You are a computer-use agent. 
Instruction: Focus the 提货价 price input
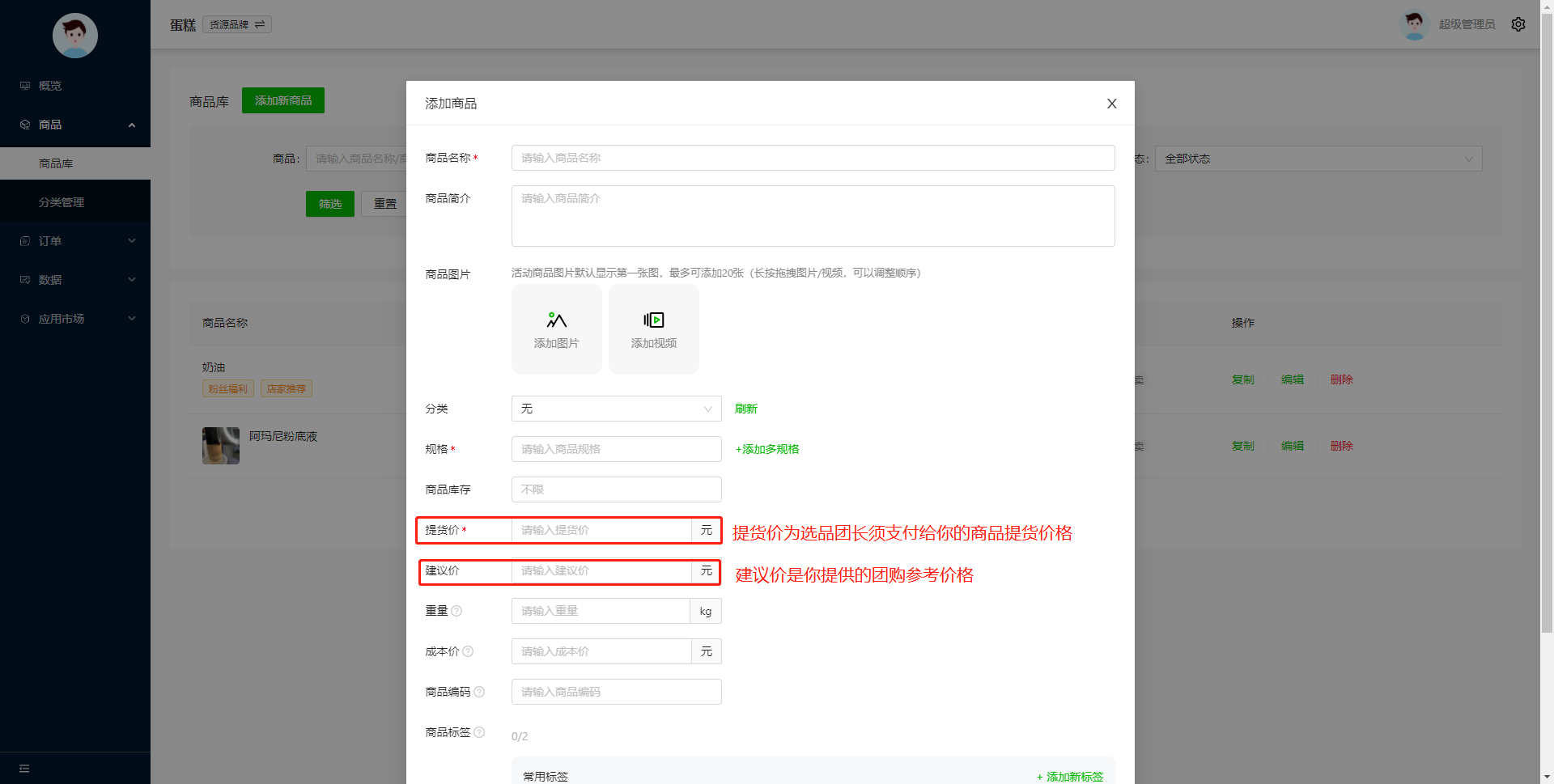(601, 530)
